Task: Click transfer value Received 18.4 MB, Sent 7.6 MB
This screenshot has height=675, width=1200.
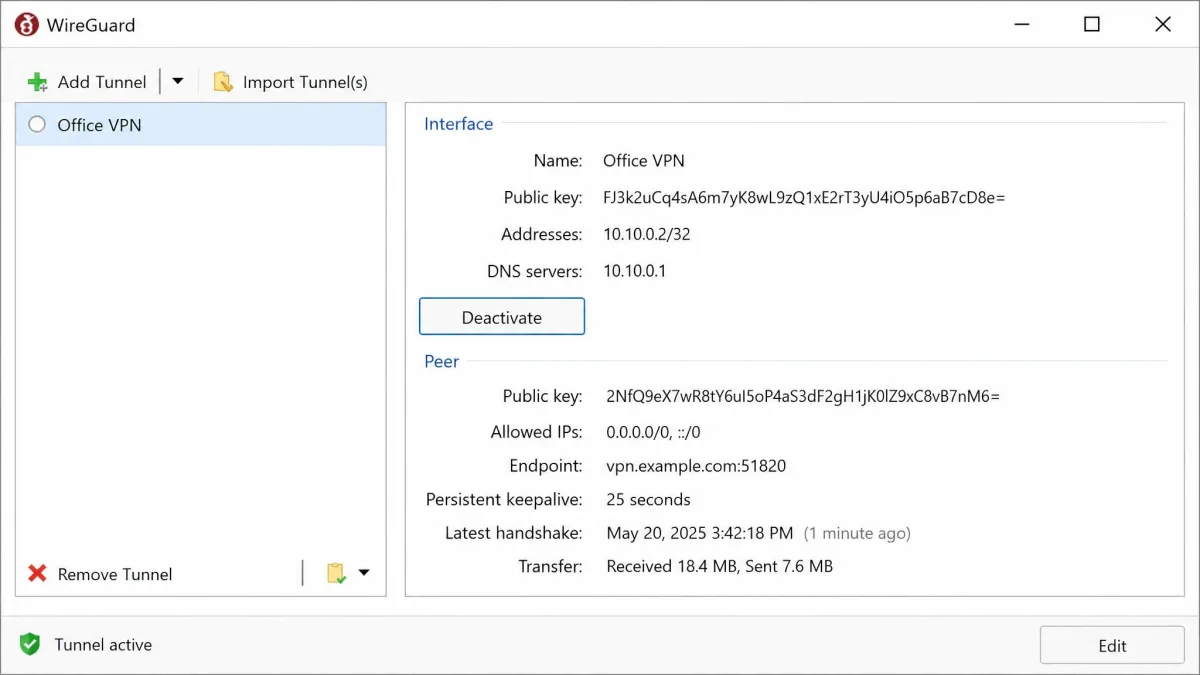Action: coord(720,566)
